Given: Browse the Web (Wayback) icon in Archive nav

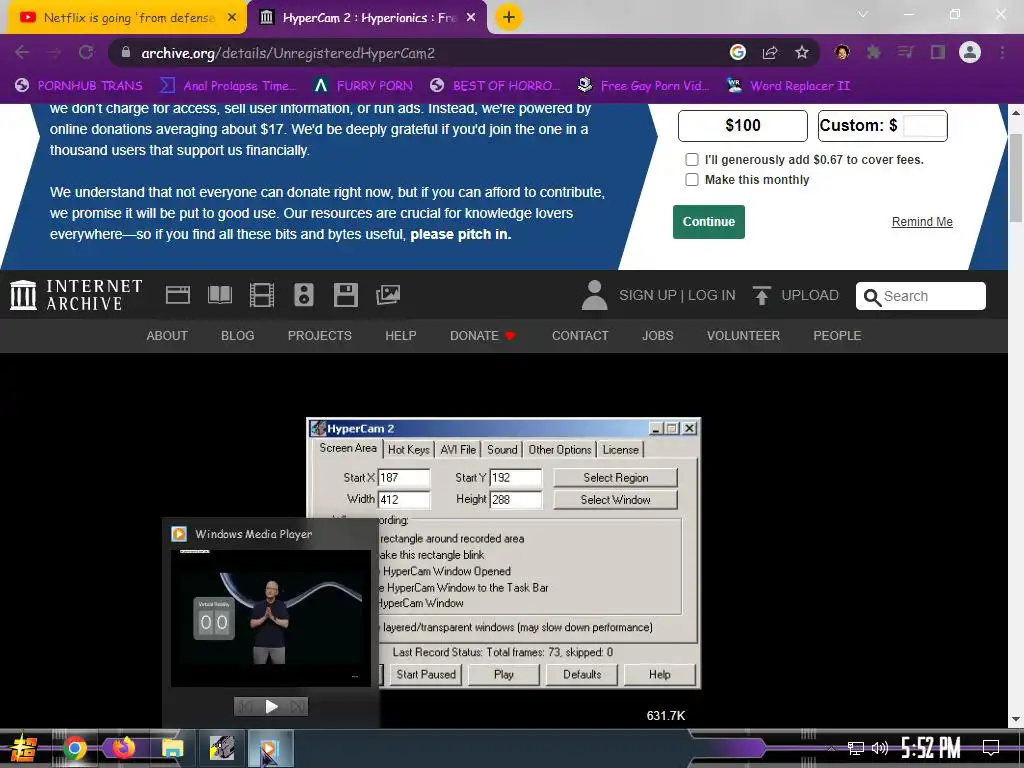Looking at the screenshot, I should pyautogui.click(x=178, y=295).
